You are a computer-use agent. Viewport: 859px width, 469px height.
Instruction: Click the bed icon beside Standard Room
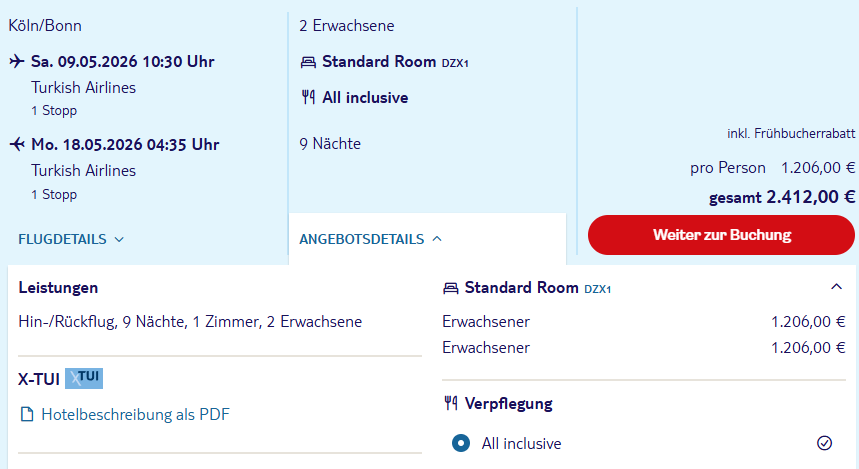(x=308, y=62)
